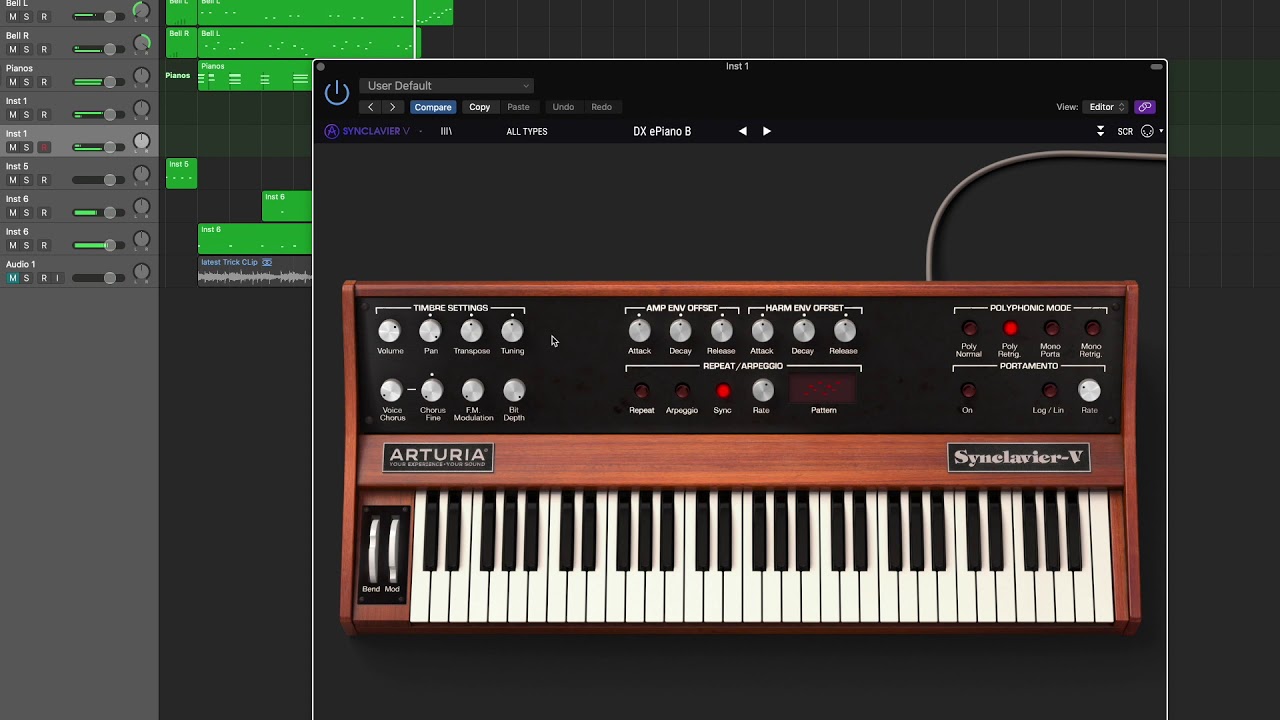Open the small arrow next to MIDI icon
The image size is (1280, 720).
click(1161, 131)
